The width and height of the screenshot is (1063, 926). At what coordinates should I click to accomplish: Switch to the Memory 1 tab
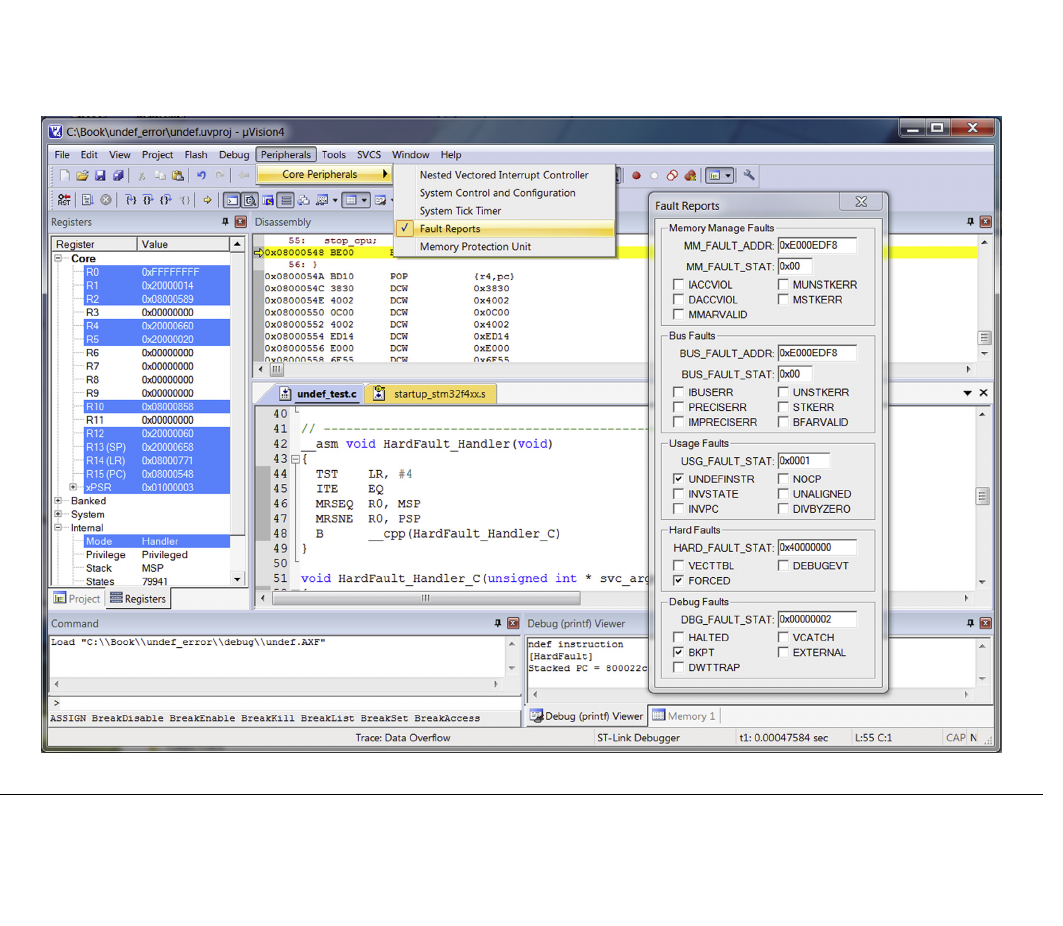pos(684,716)
